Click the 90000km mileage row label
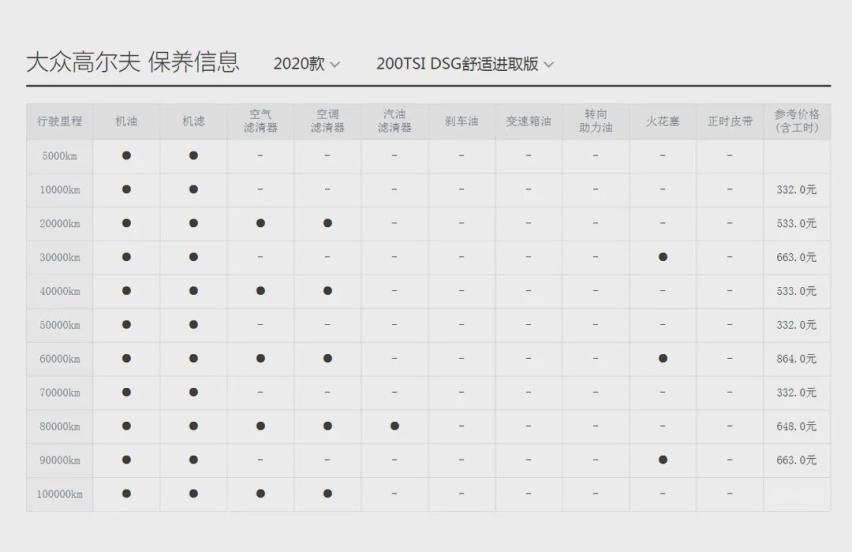The image size is (852, 552). click(x=60, y=460)
